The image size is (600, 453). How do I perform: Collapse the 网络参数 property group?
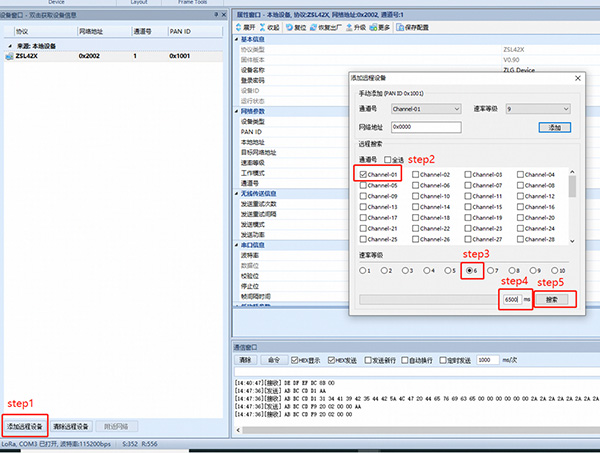[234, 112]
